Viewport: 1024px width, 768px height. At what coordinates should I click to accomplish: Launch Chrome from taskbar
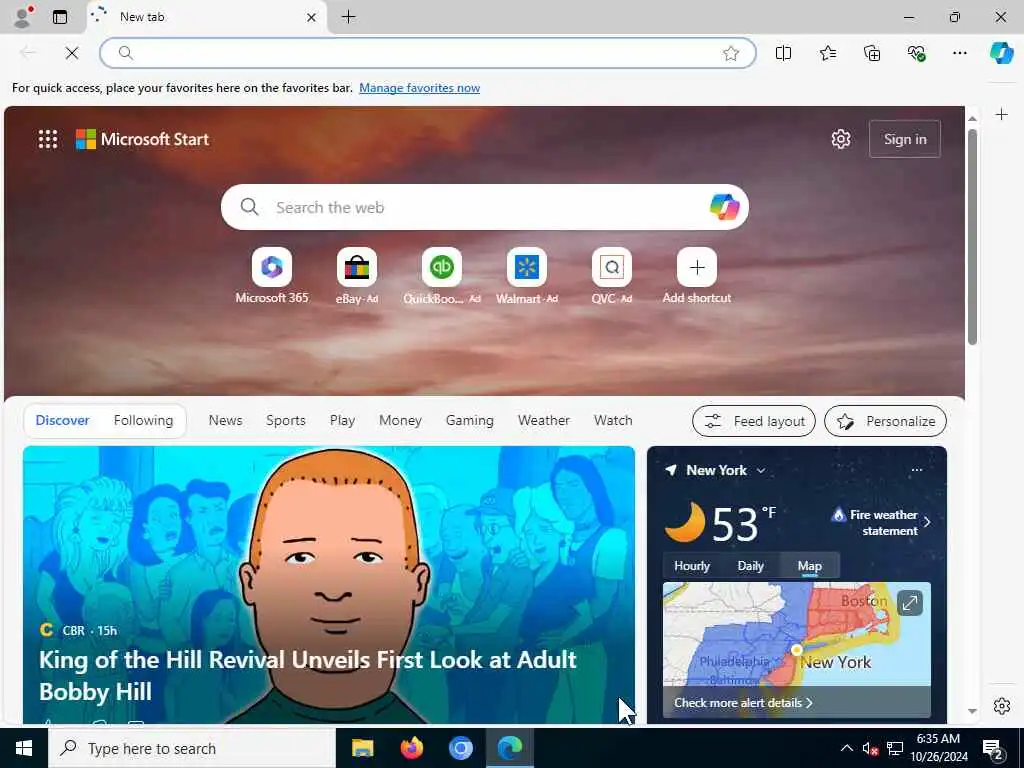click(x=460, y=748)
